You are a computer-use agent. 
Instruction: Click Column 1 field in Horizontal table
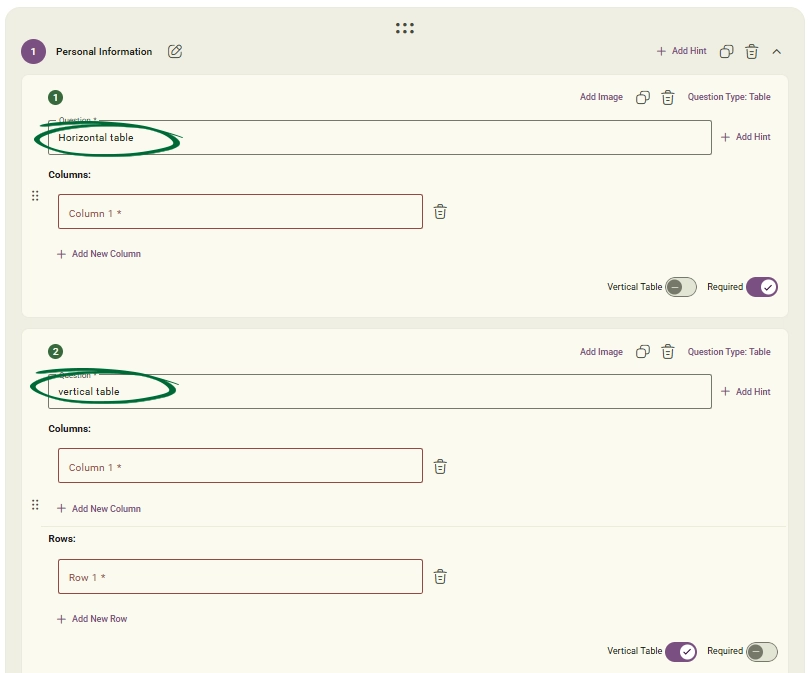coord(240,212)
